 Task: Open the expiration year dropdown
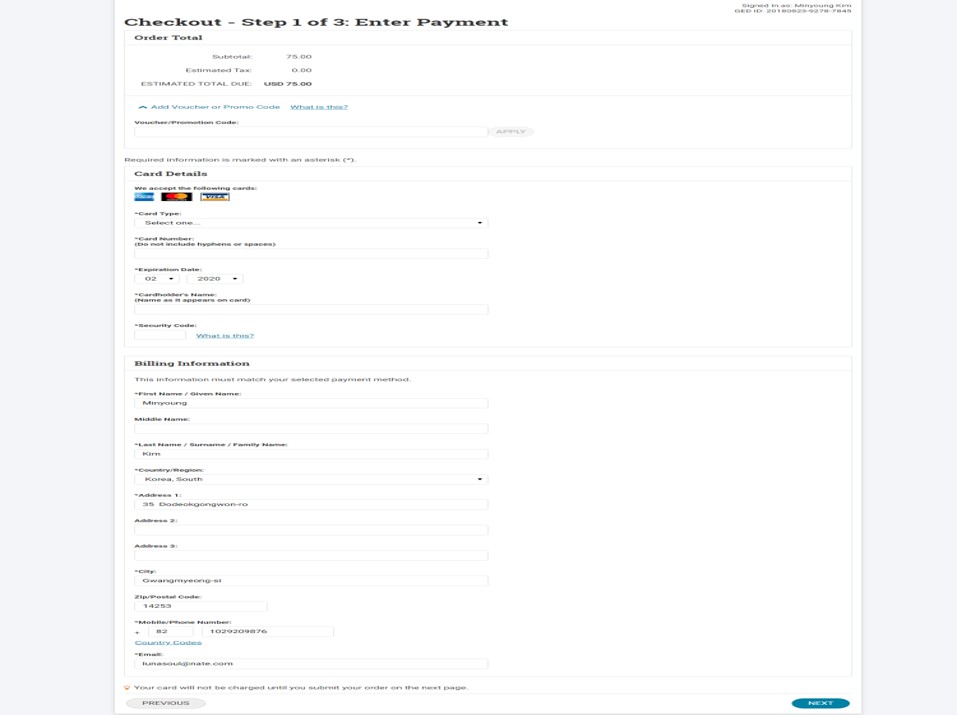tap(217, 279)
